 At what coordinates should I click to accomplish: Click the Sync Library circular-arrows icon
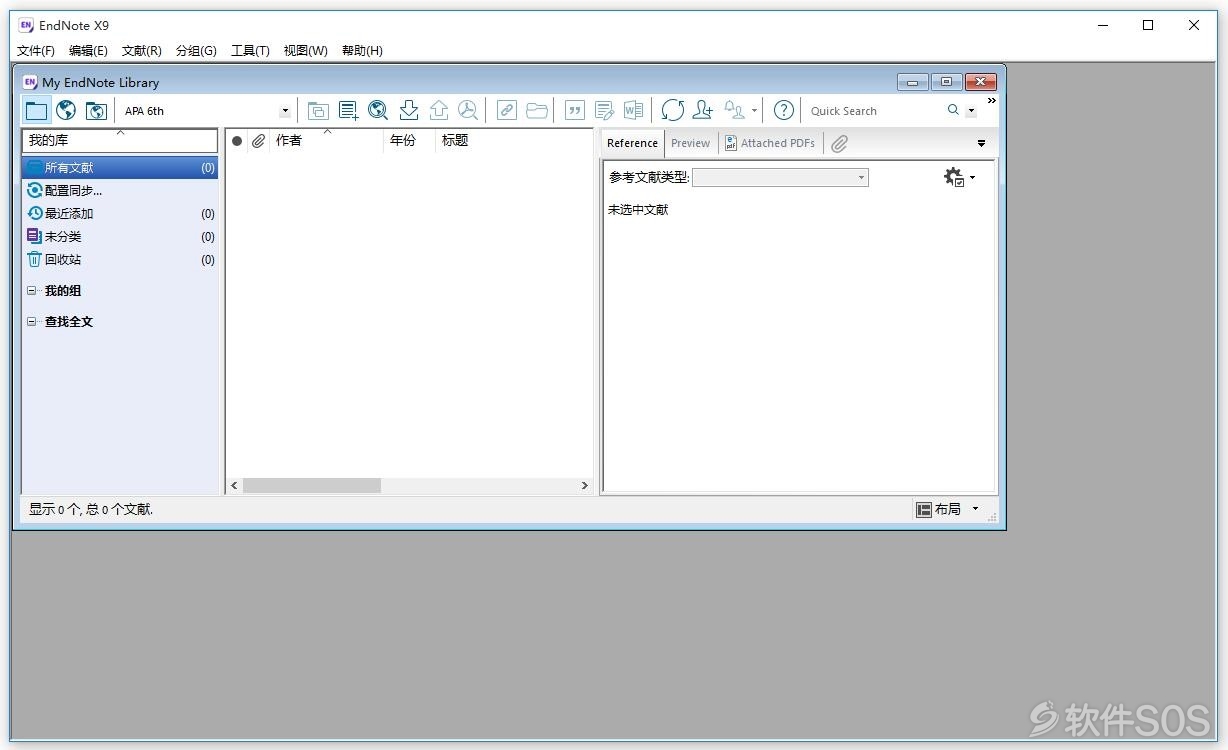[673, 110]
